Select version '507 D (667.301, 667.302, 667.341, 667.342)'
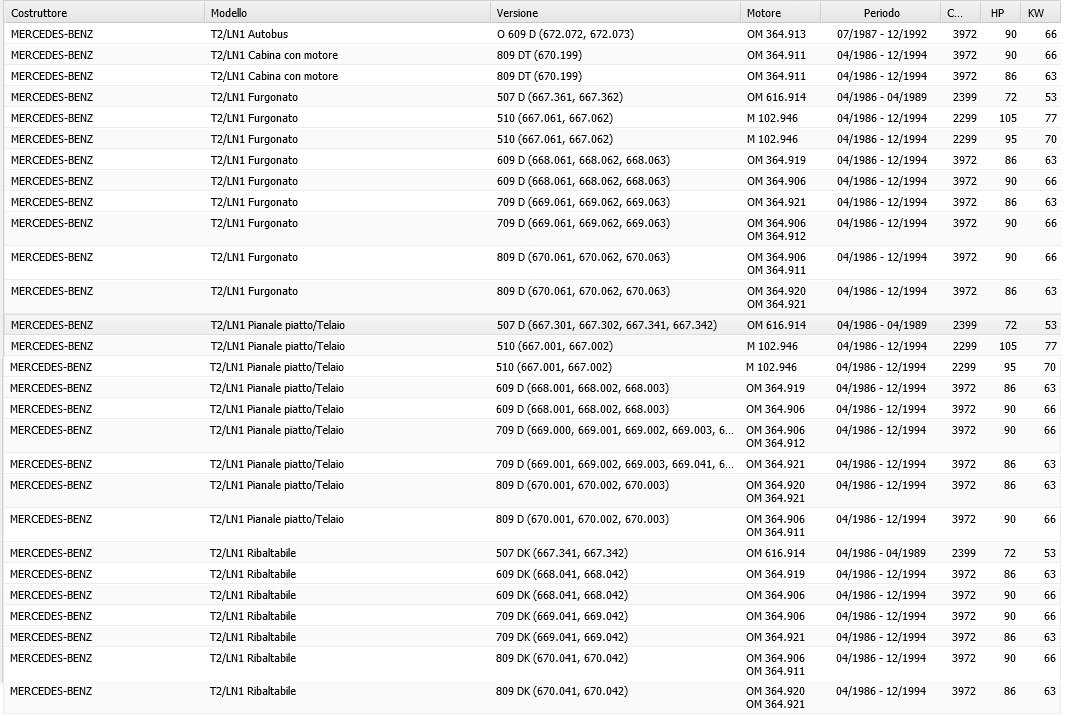This screenshot has width=1065, height=716. [607, 325]
